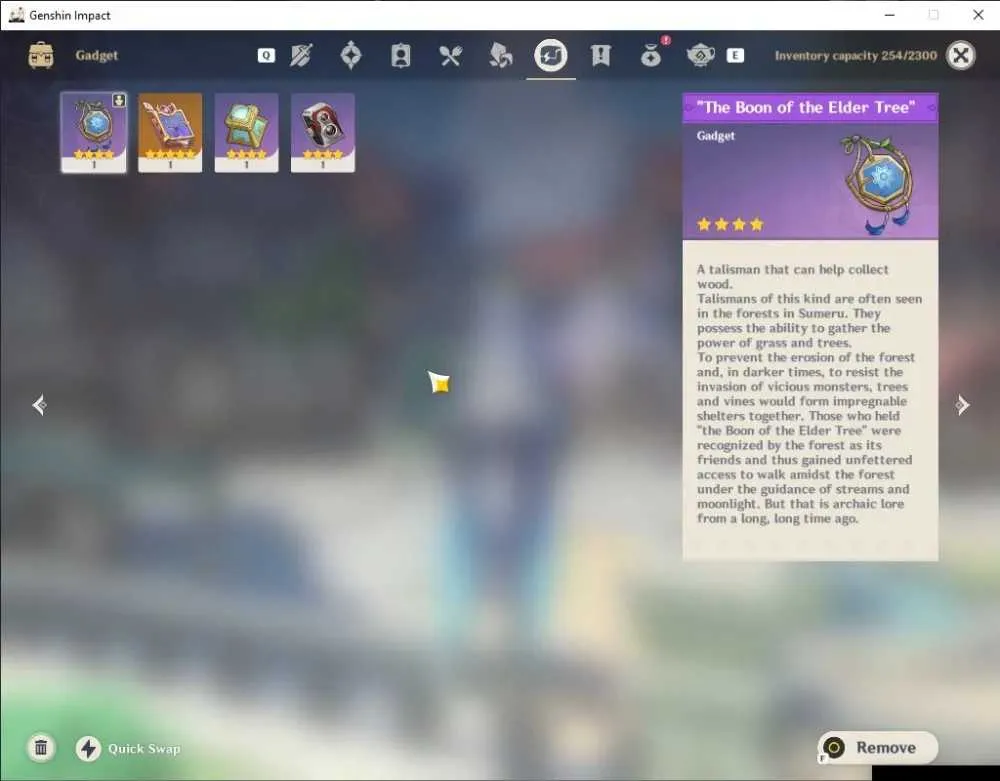Open the Quest items tab icon
Viewport: 1000px width, 781px height.
600,55
